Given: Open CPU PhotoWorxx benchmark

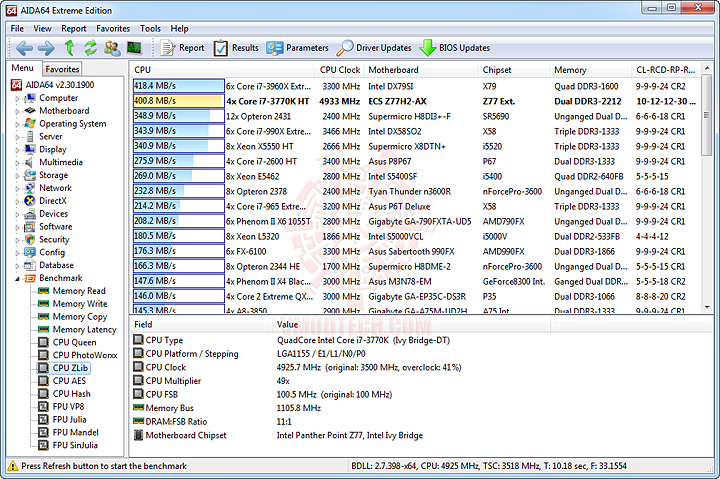Looking at the screenshot, I should 85,355.
